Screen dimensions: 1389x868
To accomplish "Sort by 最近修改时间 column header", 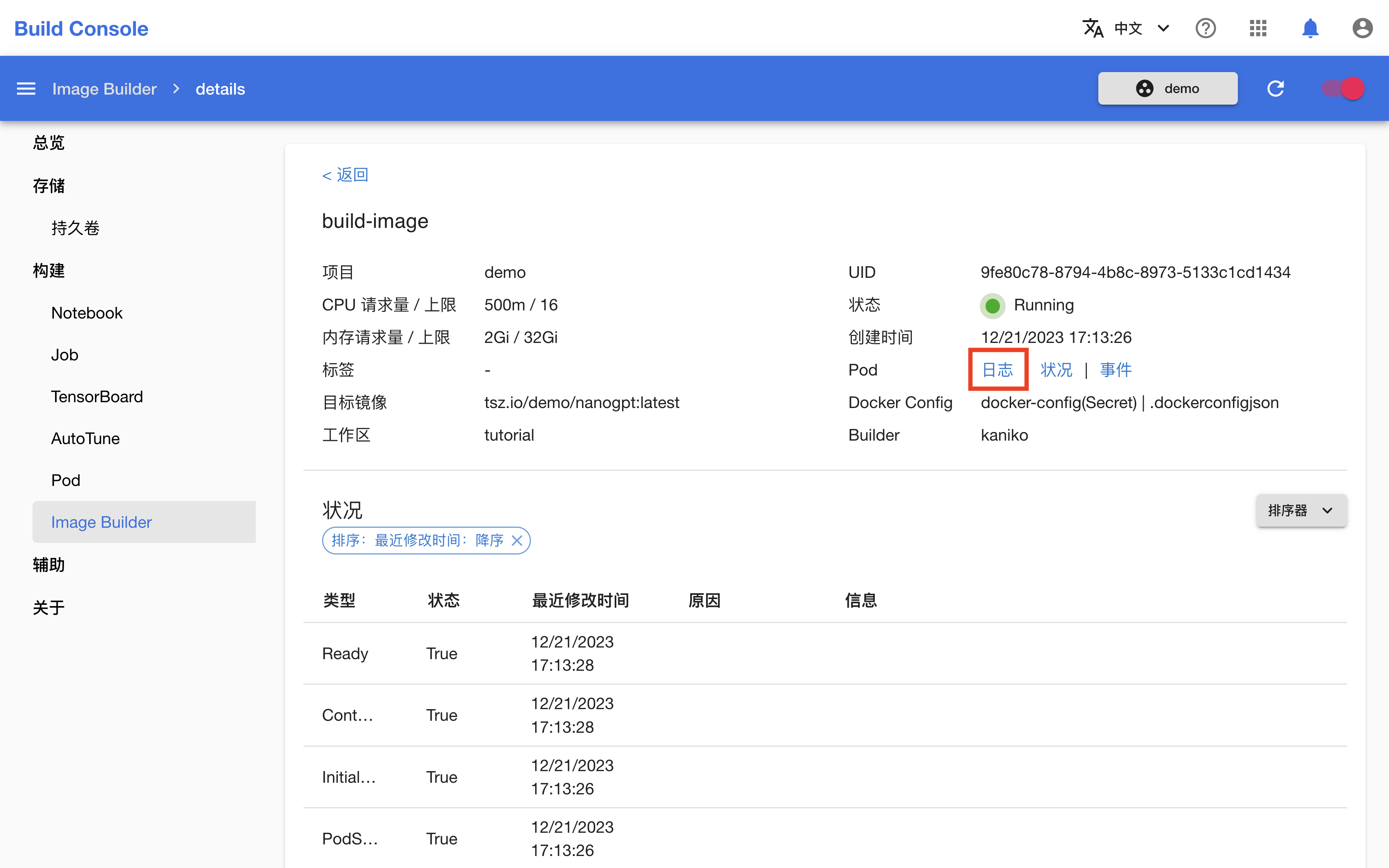I will pos(580,601).
